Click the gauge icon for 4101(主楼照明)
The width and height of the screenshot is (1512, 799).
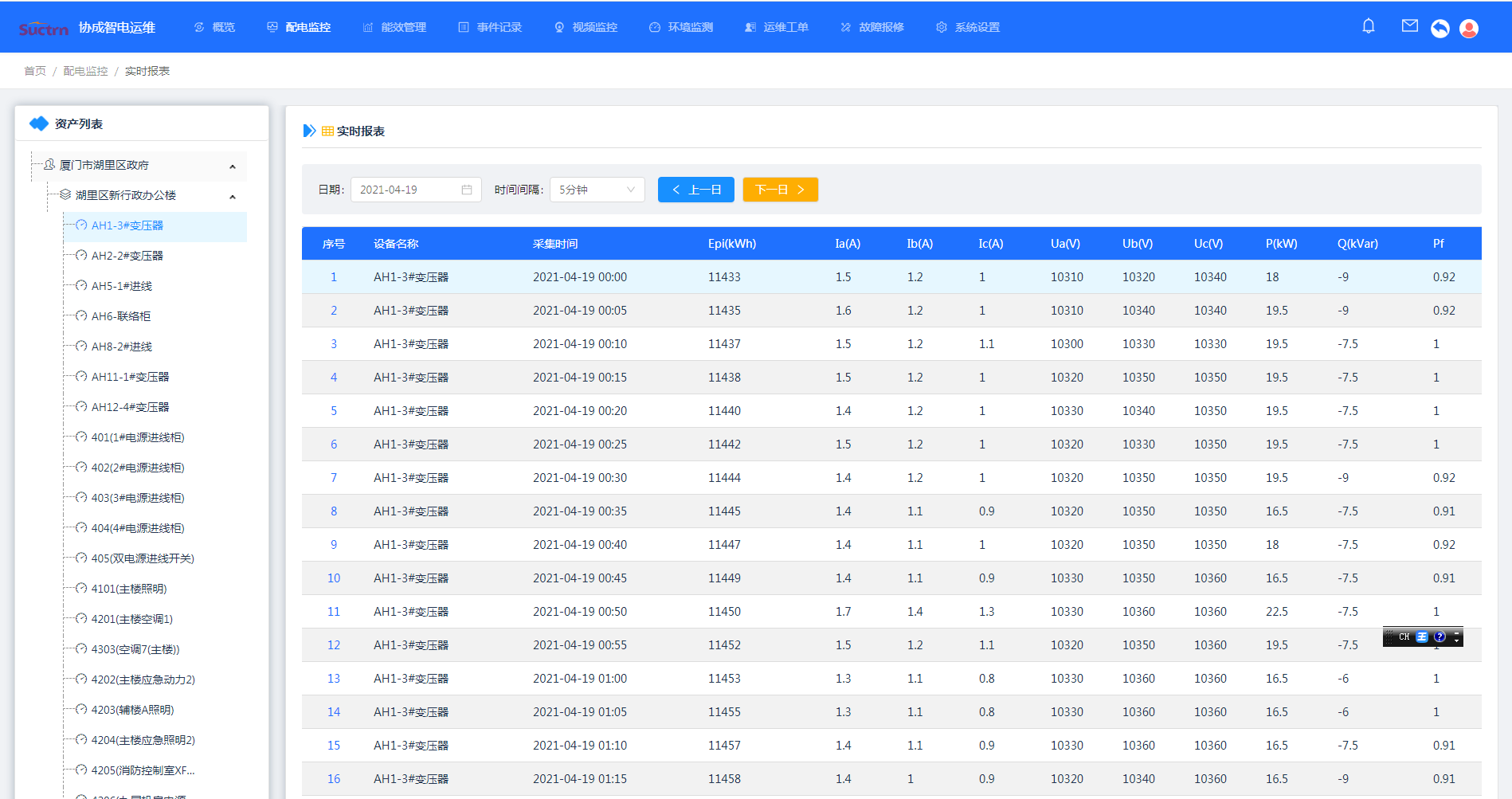pyautogui.click(x=81, y=588)
